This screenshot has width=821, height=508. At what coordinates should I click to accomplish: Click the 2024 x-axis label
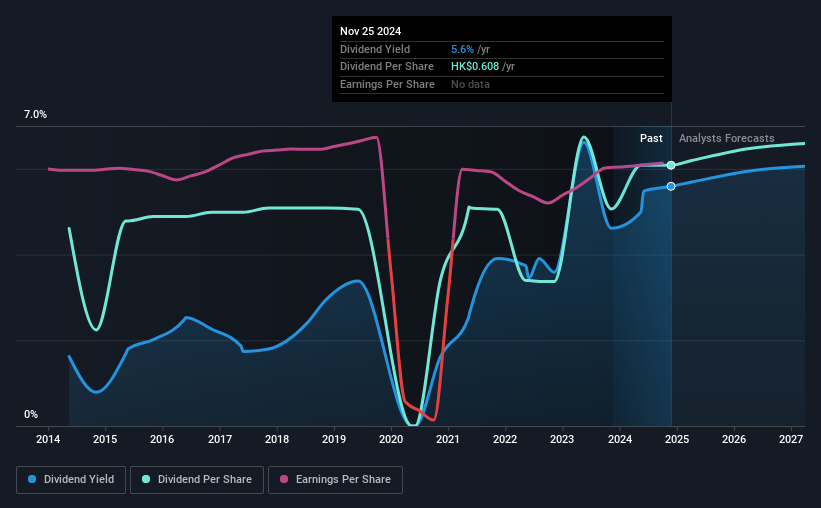click(x=620, y=439)
